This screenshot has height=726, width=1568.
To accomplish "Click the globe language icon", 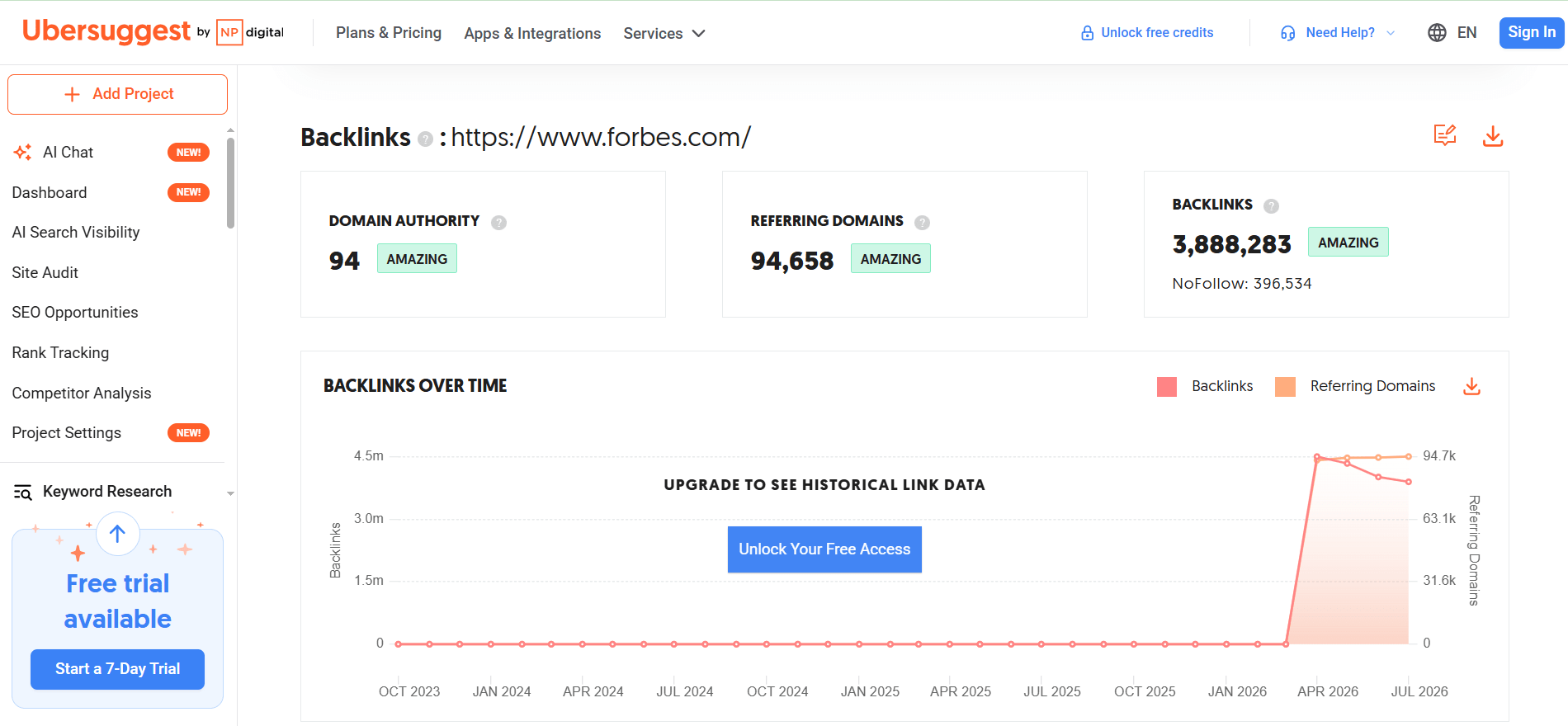I will 1437,32.
